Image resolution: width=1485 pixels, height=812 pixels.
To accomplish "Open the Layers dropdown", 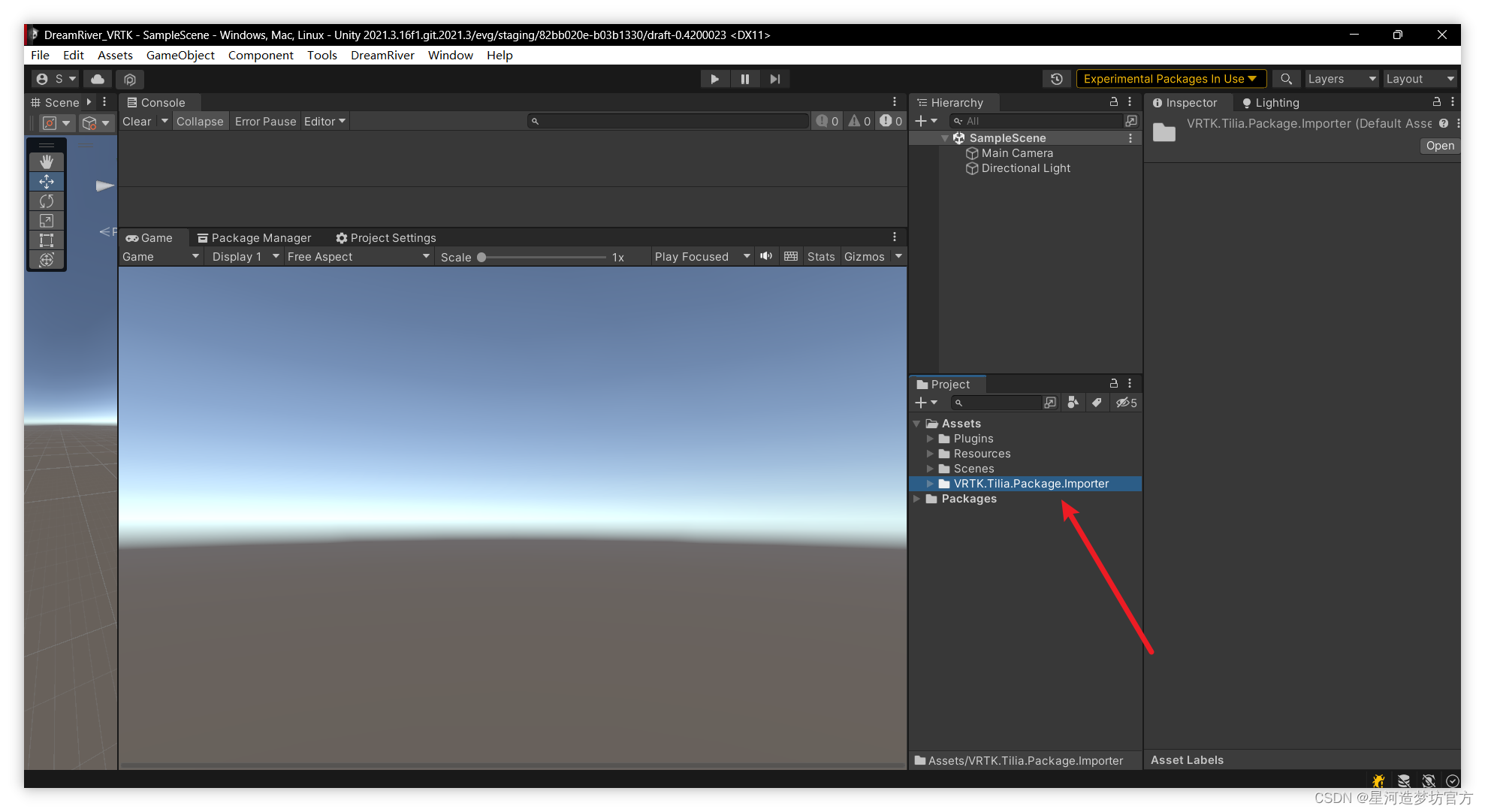I will tap(1342, 79).
